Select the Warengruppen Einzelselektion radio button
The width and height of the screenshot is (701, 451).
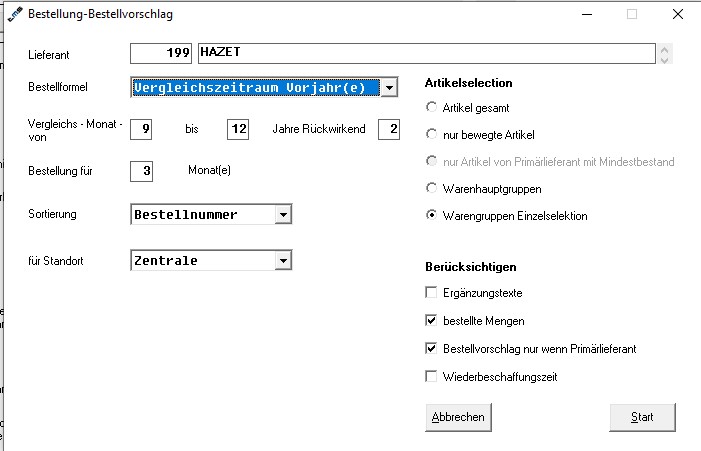pyautogui.click(x=431, y=215)
